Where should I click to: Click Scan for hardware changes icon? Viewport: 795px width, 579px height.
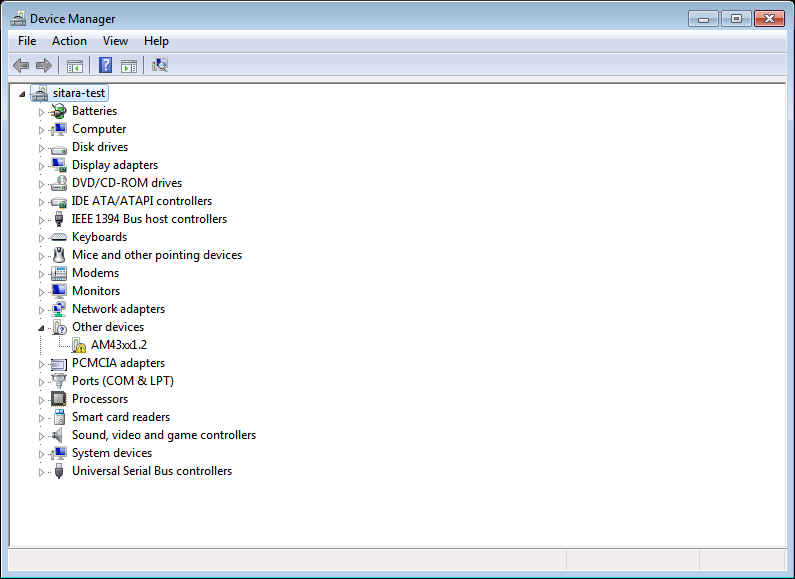pyautogui.click(x=160, y=65)
